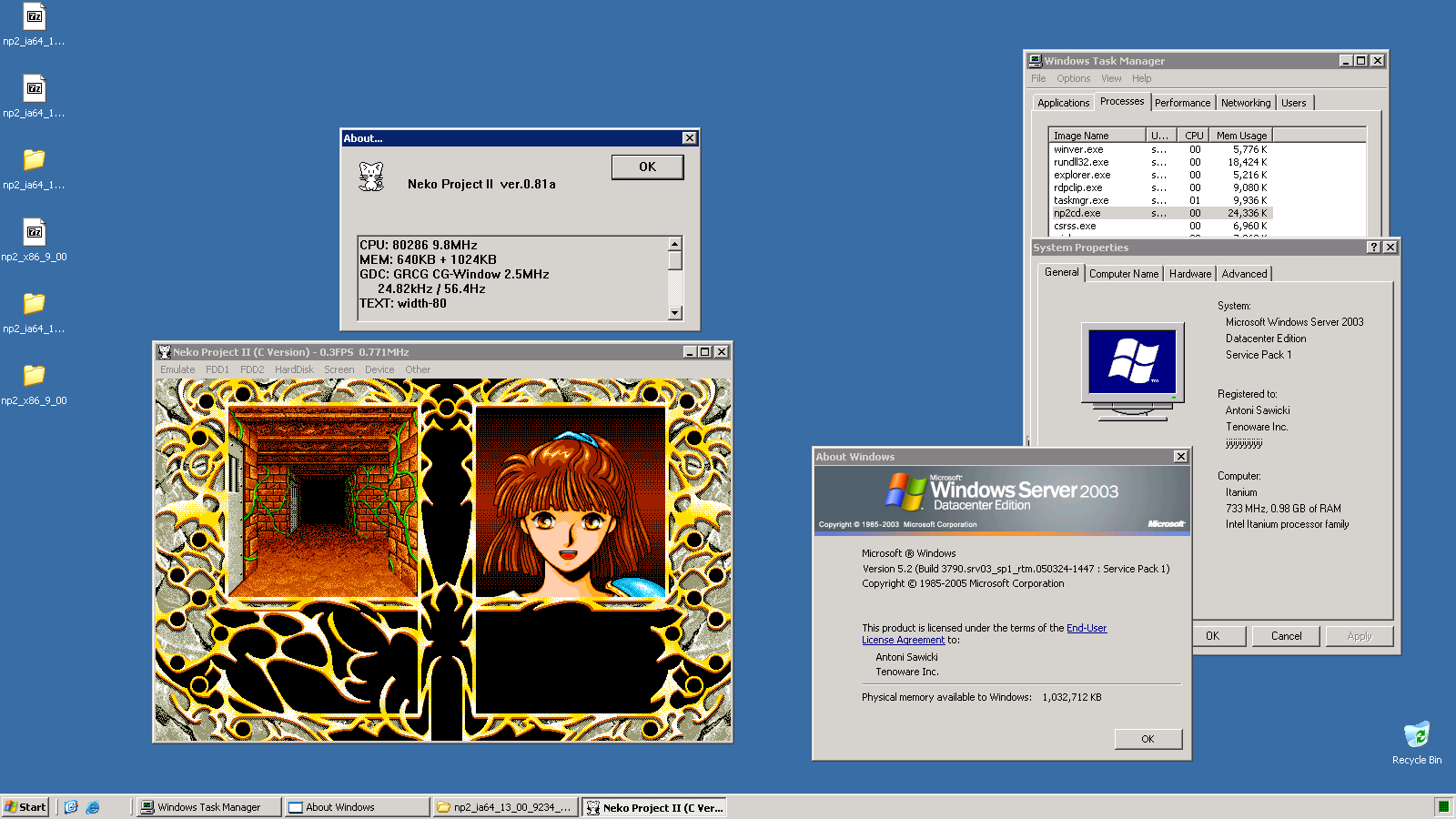Open Task Manager Help menu
1456x819 pixels.
1141,78
